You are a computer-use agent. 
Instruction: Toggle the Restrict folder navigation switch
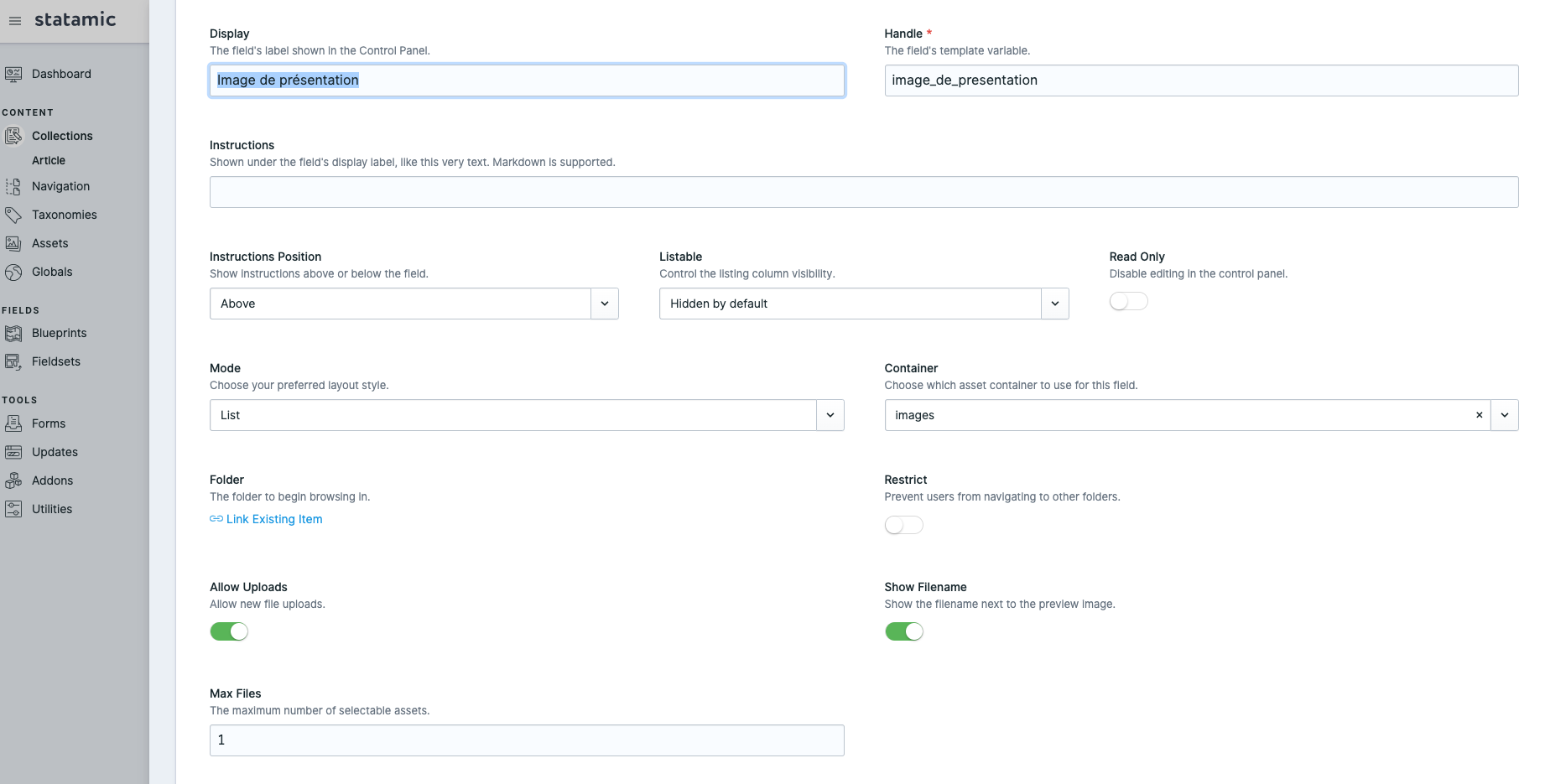(903, 525)
